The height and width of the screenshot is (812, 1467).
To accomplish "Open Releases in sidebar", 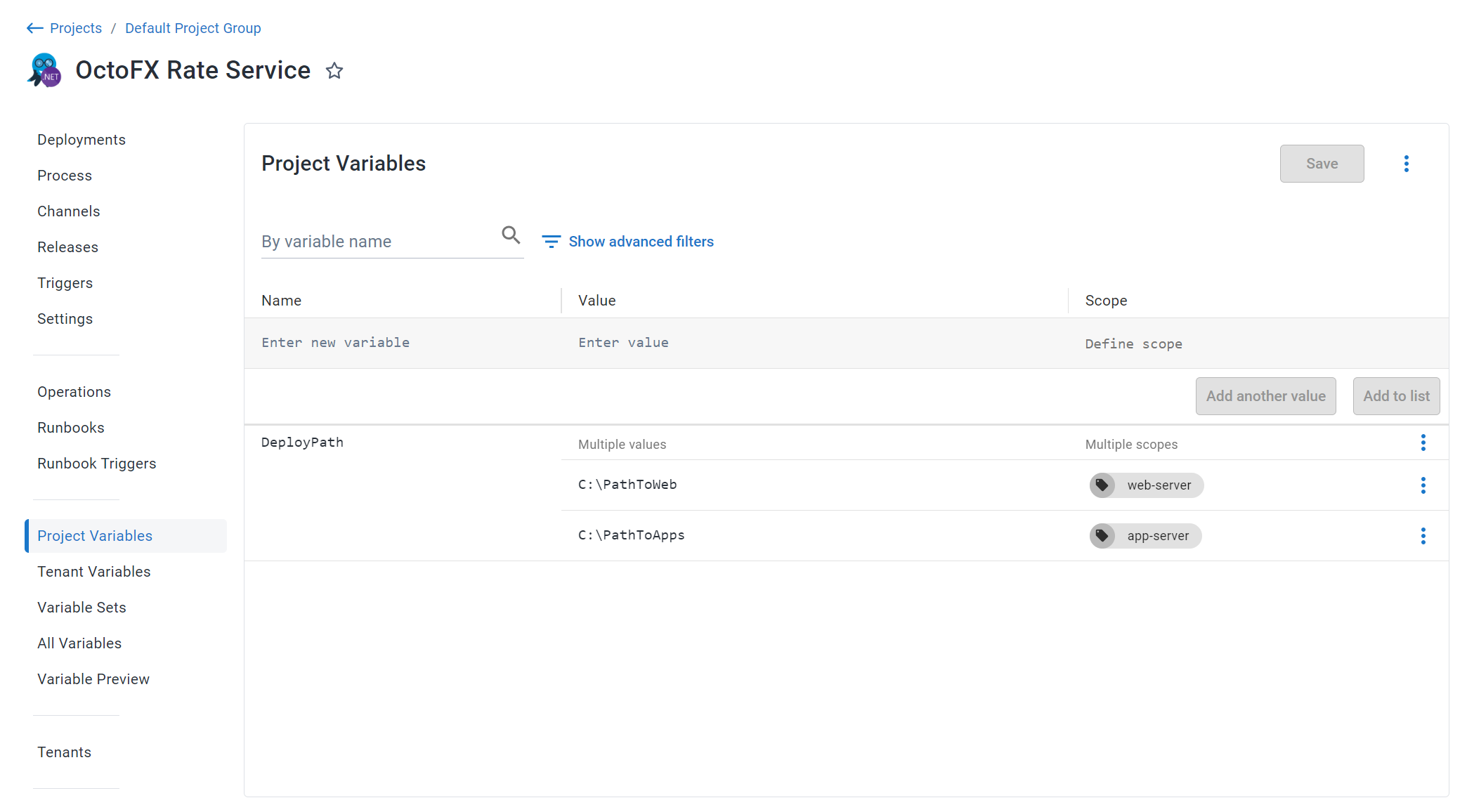I will 67,247.
